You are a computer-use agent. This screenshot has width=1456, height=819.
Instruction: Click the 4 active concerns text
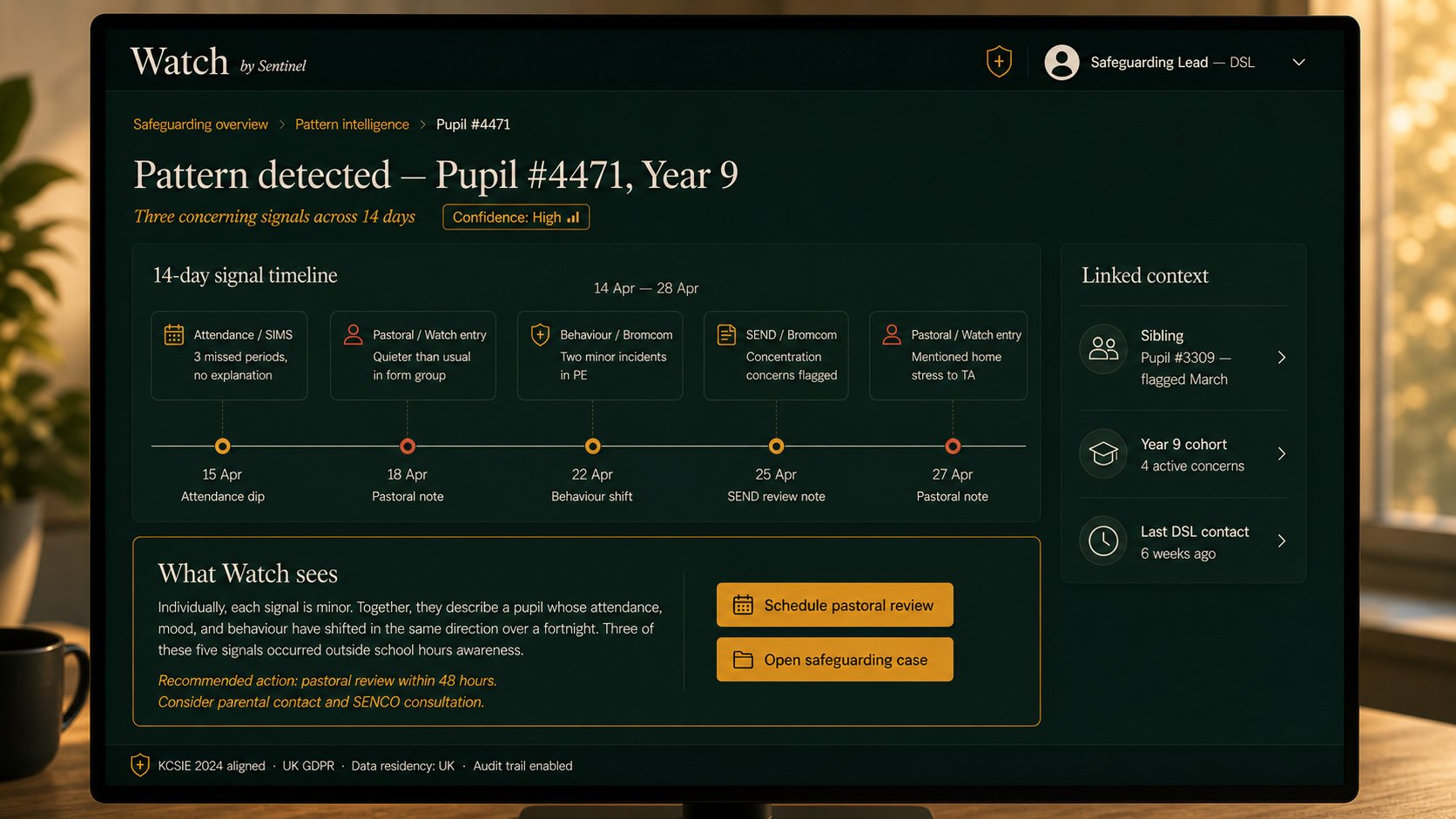tap(1193, 466)
